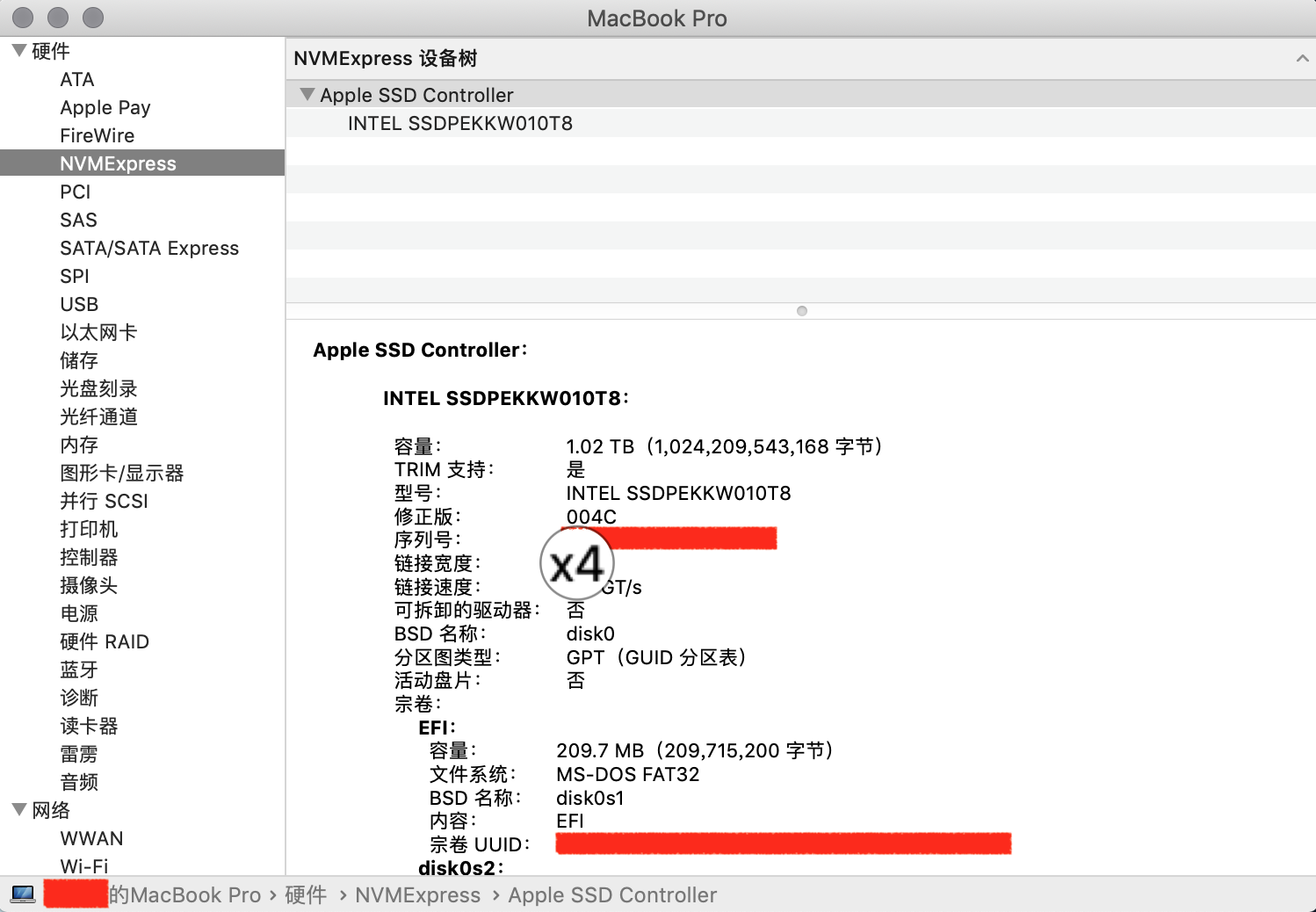Open USB hardware category
The image size is (1316, 912).
coord(79,304)
